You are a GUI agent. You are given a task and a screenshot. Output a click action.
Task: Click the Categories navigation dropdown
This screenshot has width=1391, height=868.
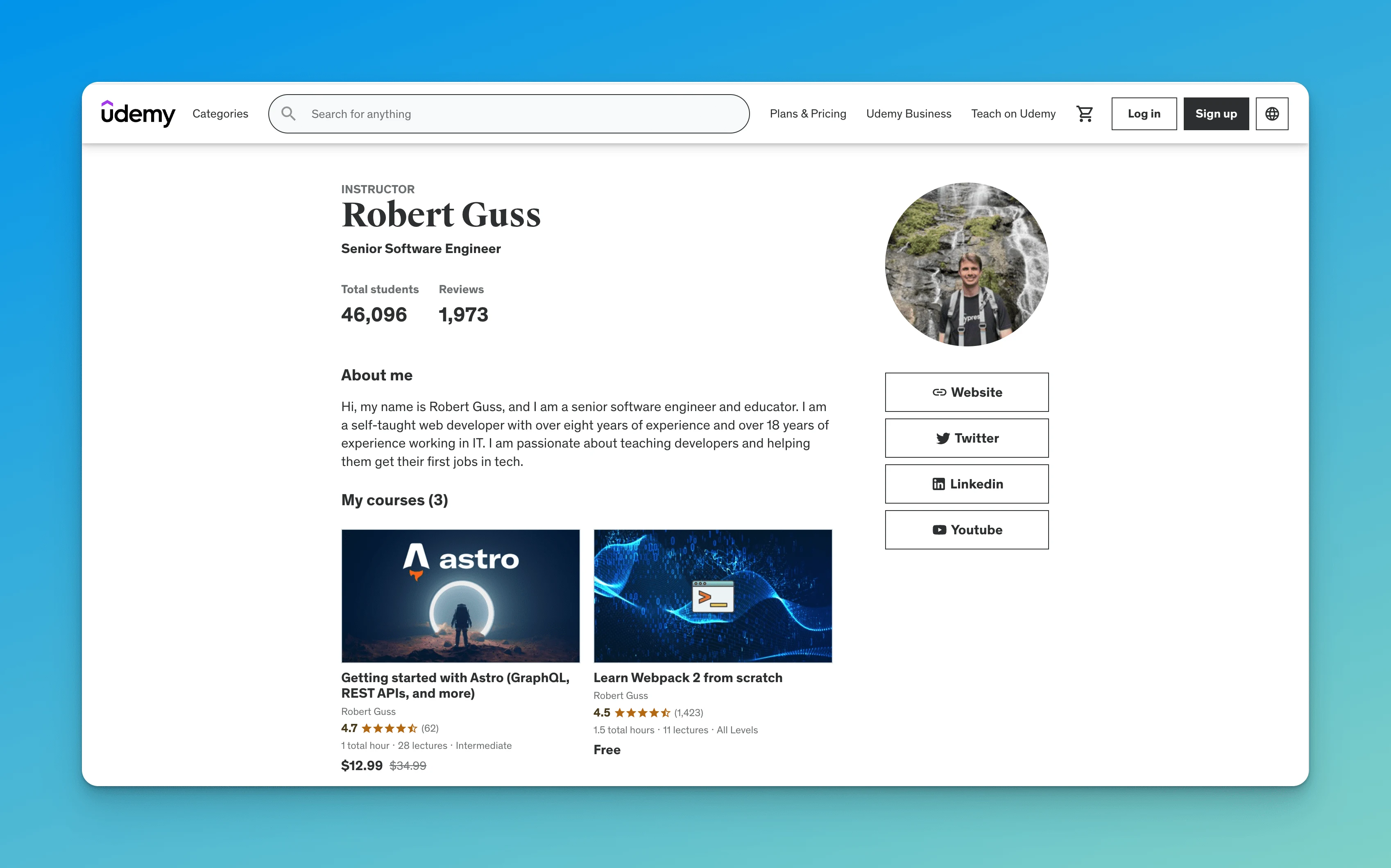pos(220,113)
